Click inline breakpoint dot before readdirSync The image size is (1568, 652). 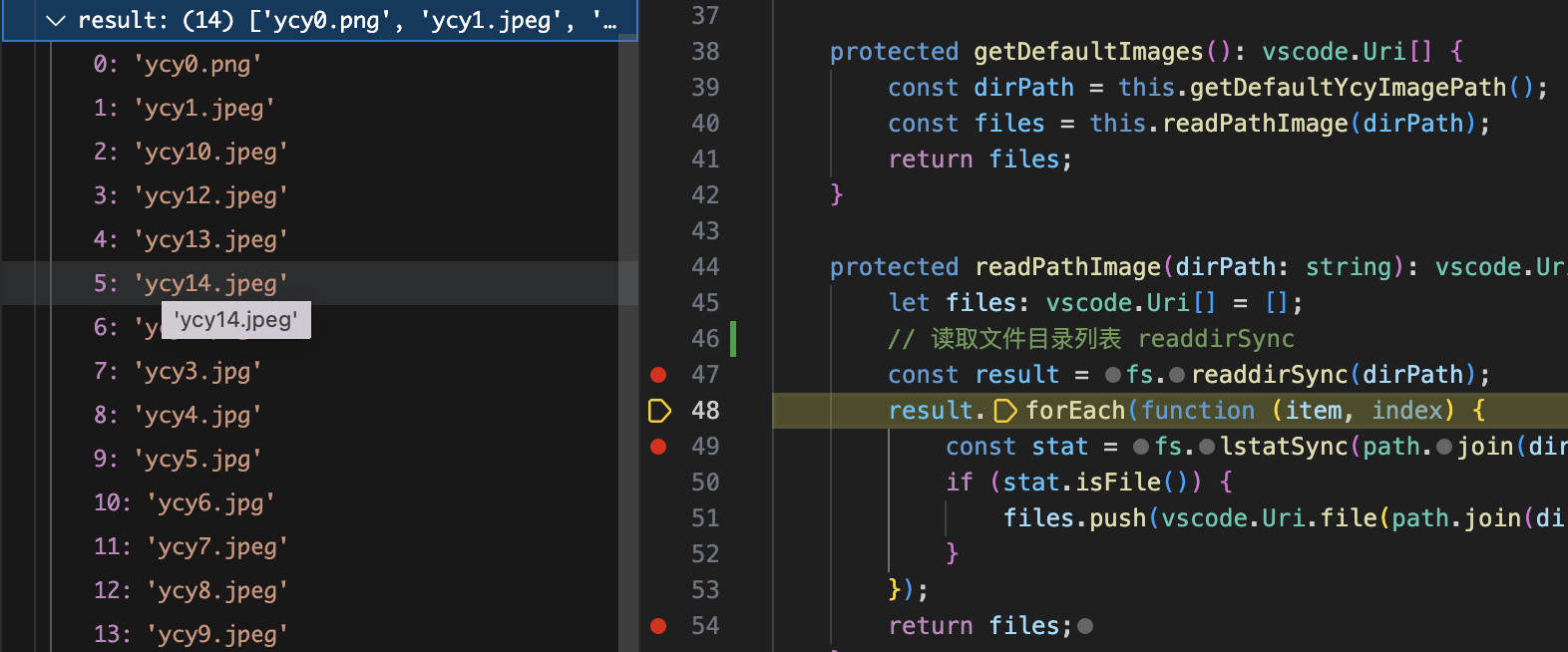click(x=1177, y=375)
